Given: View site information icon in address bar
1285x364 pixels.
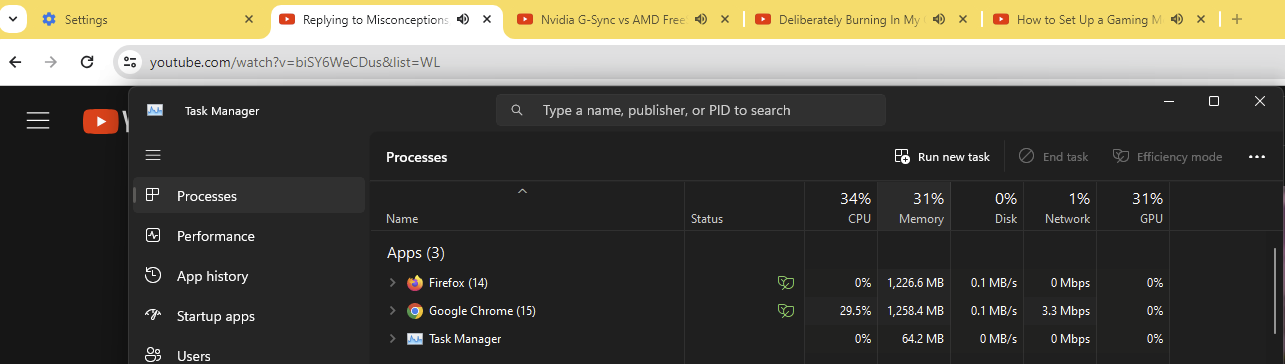Looking at the screenshot, I should pyautogui.click(x=129, y=62).
